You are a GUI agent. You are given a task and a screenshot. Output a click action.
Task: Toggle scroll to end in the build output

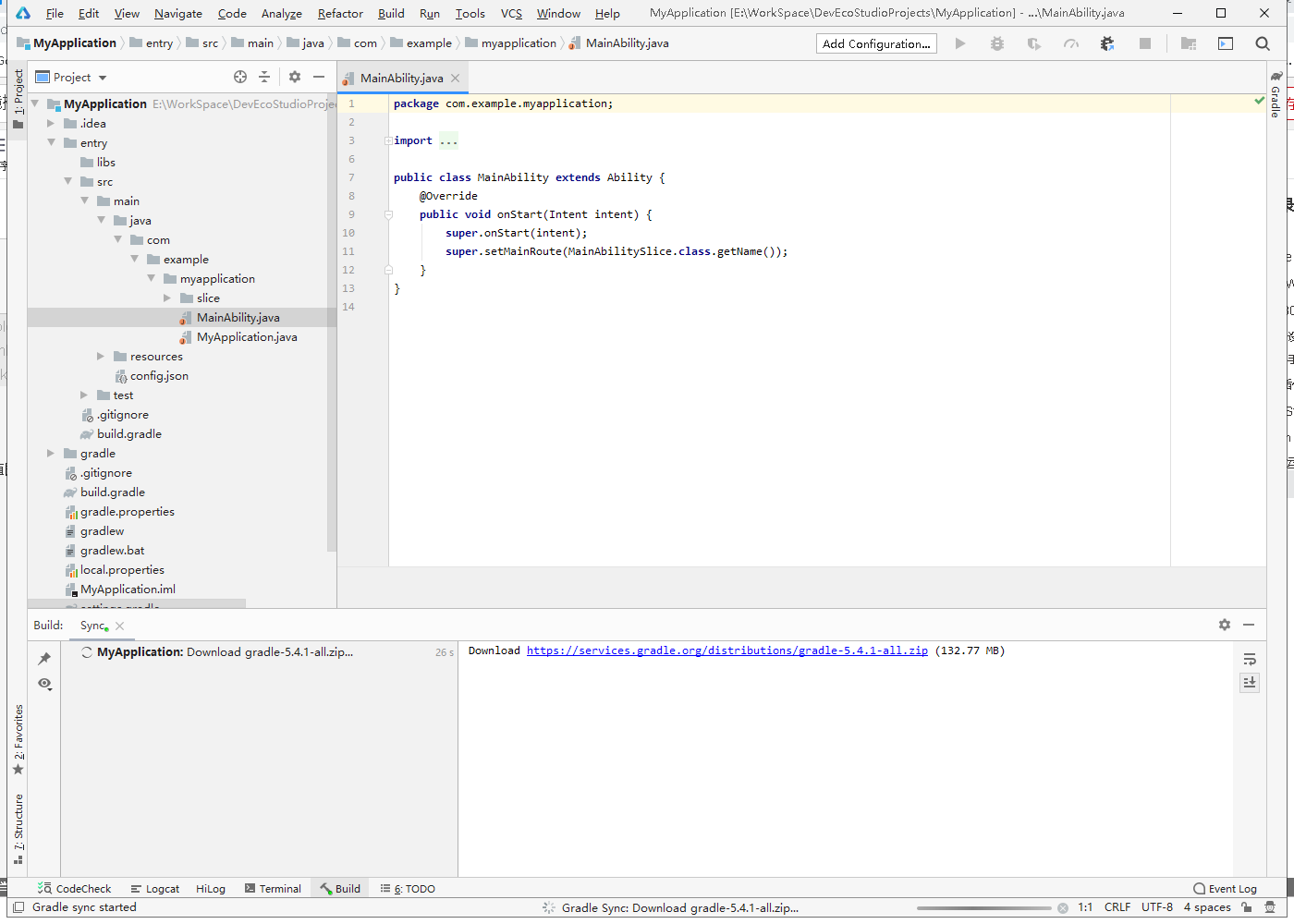[x=1250, y=682]
